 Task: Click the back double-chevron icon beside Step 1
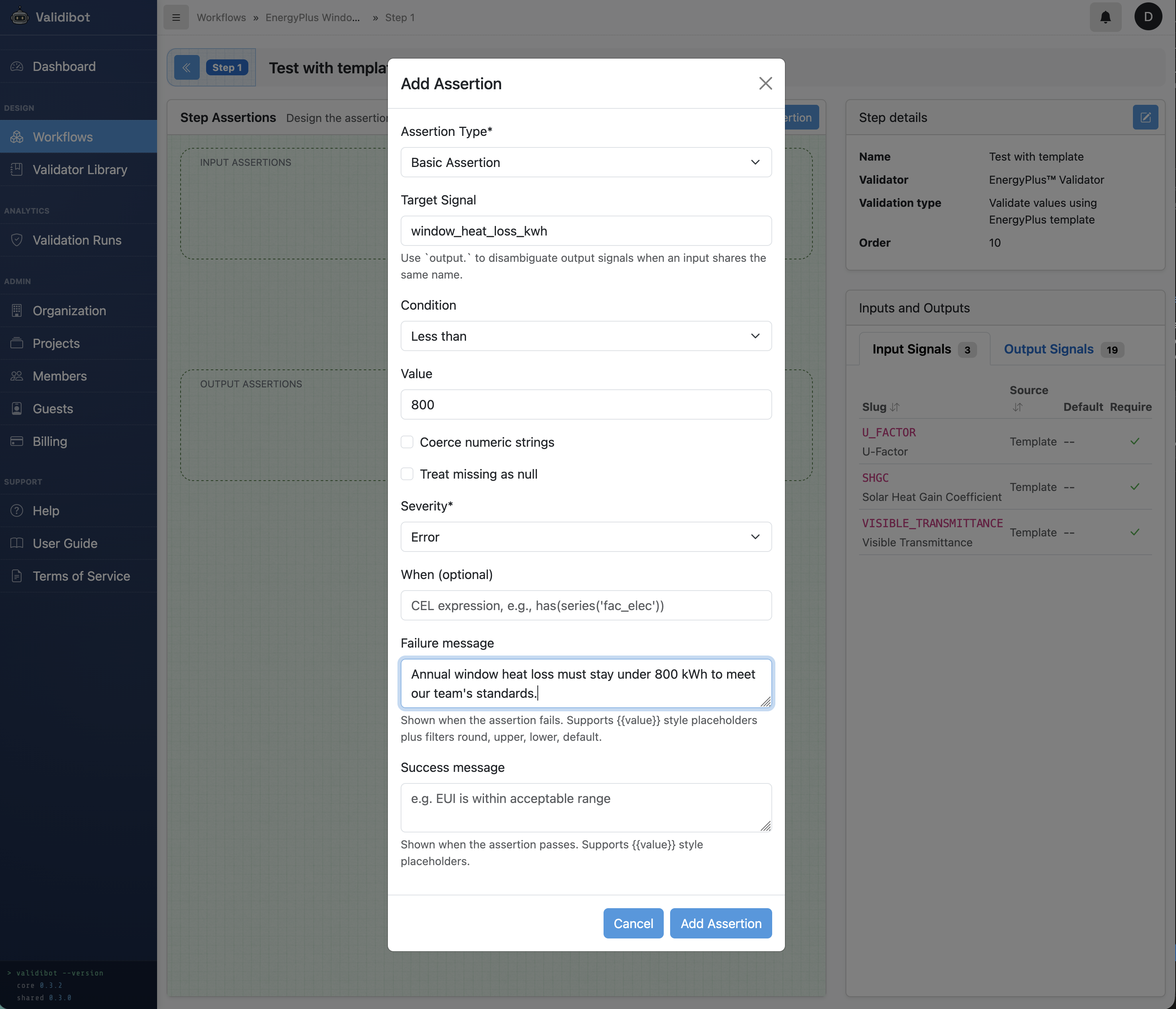pyautogui.click(x=187, y=67)
